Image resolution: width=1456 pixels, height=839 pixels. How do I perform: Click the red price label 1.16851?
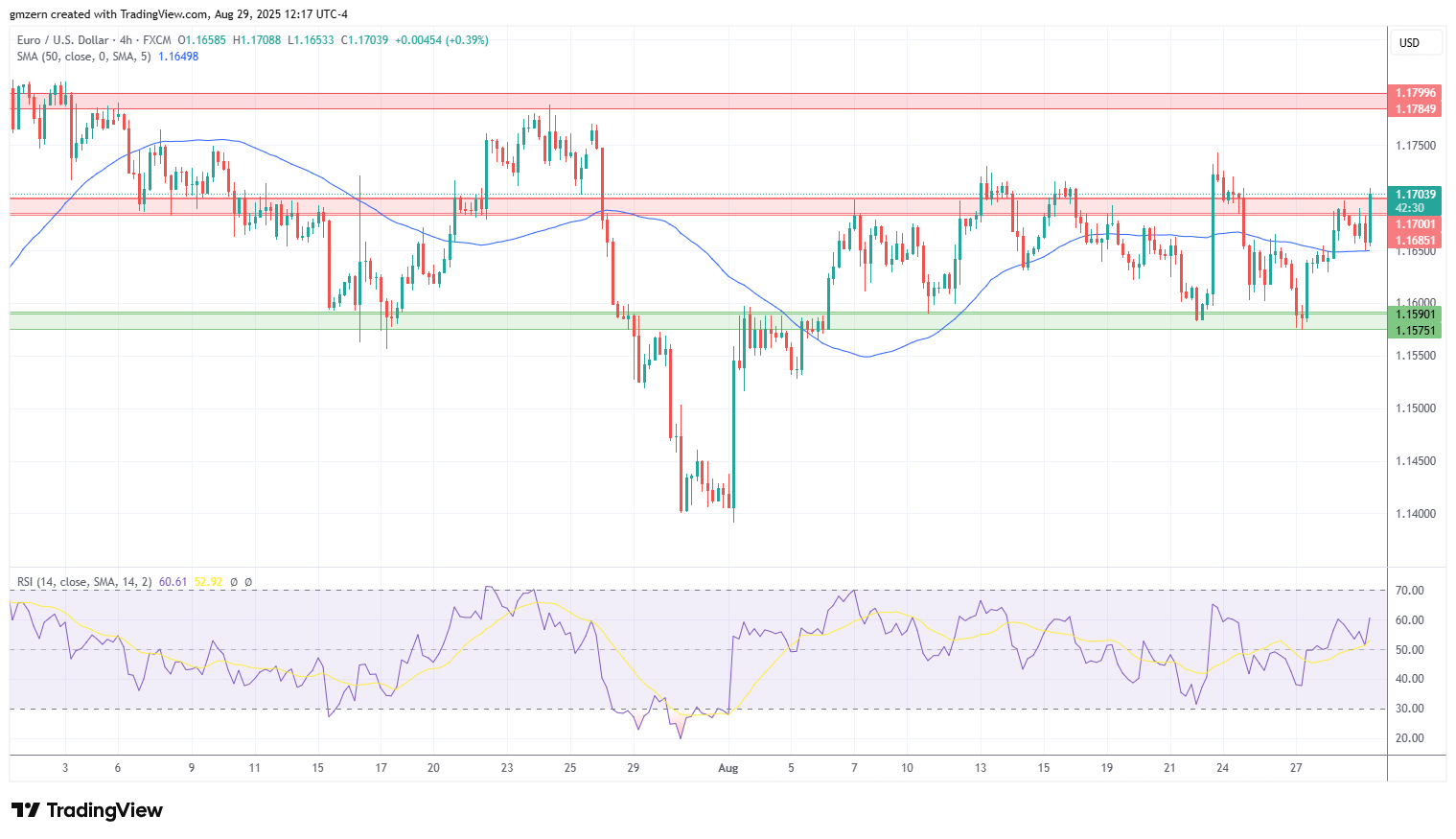tap(1415, 241)
